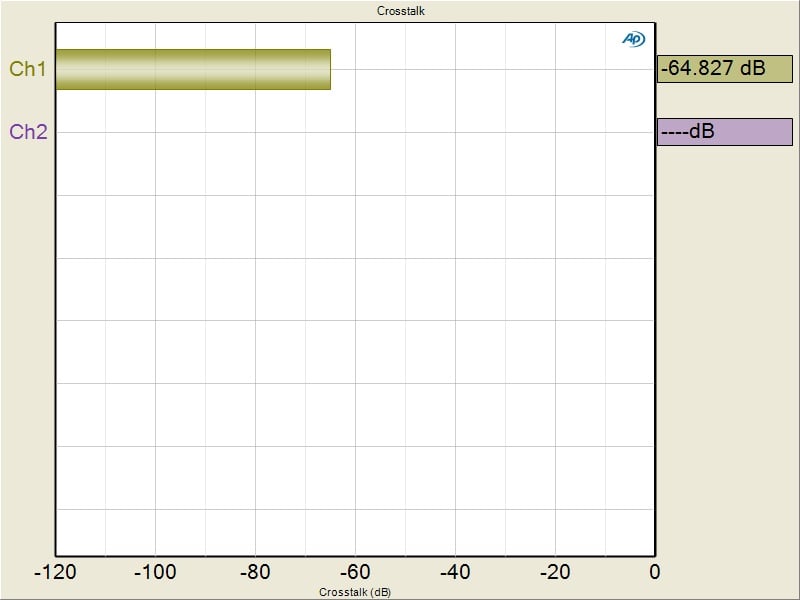Pick the -40 axis tick label
The height and width of the screenshot is (600, 800).
point(455,572)
